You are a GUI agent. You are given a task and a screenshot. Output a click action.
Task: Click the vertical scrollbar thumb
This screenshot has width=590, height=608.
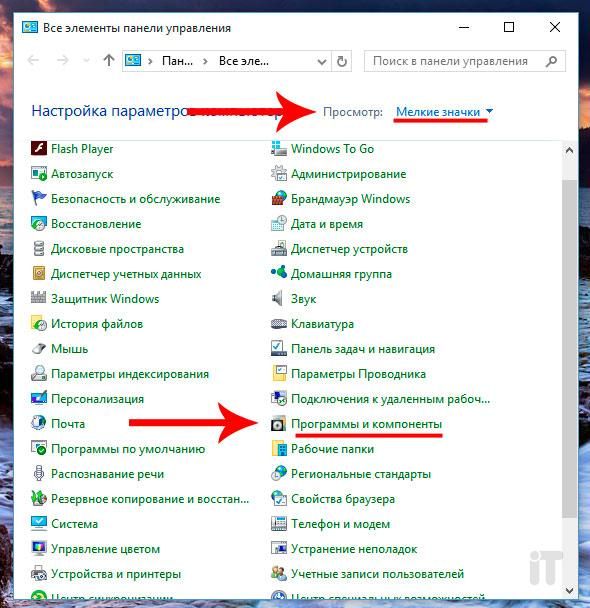coord(569,348)
